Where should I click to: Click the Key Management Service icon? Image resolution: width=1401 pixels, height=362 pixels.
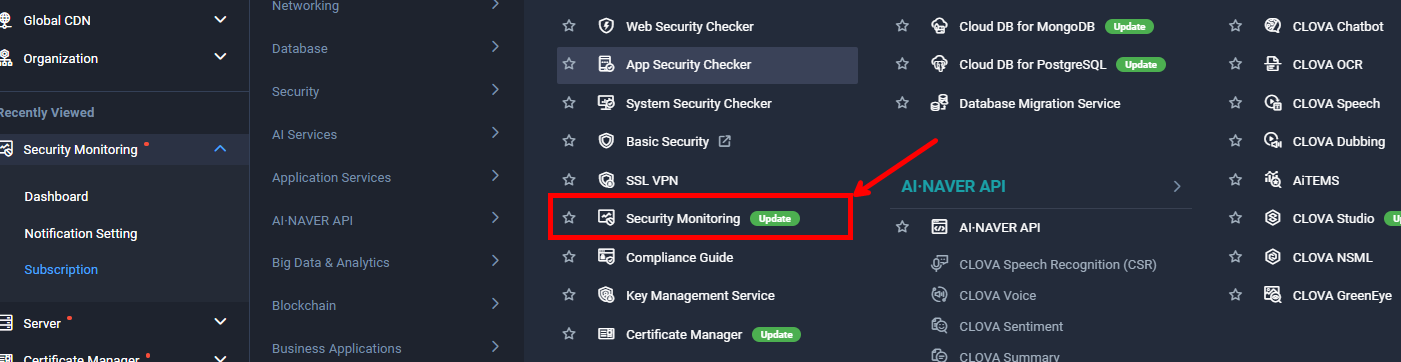(606, 295)
